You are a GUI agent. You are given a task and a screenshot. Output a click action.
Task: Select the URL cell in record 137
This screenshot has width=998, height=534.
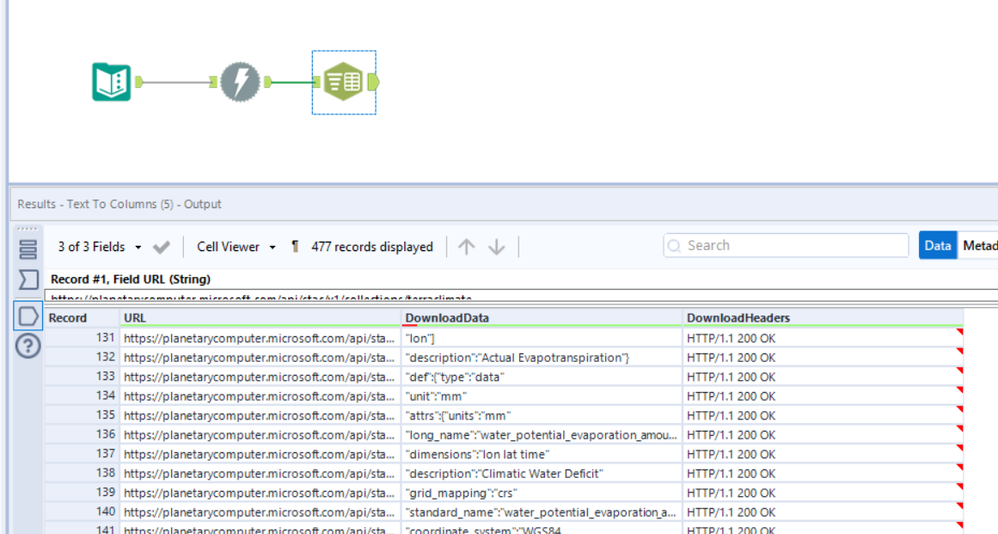click(x=260, y=454)
